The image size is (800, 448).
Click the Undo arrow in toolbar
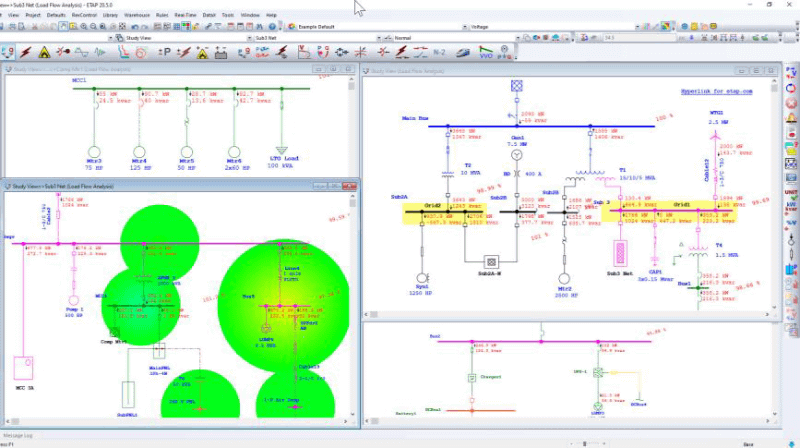coord(135,27)
